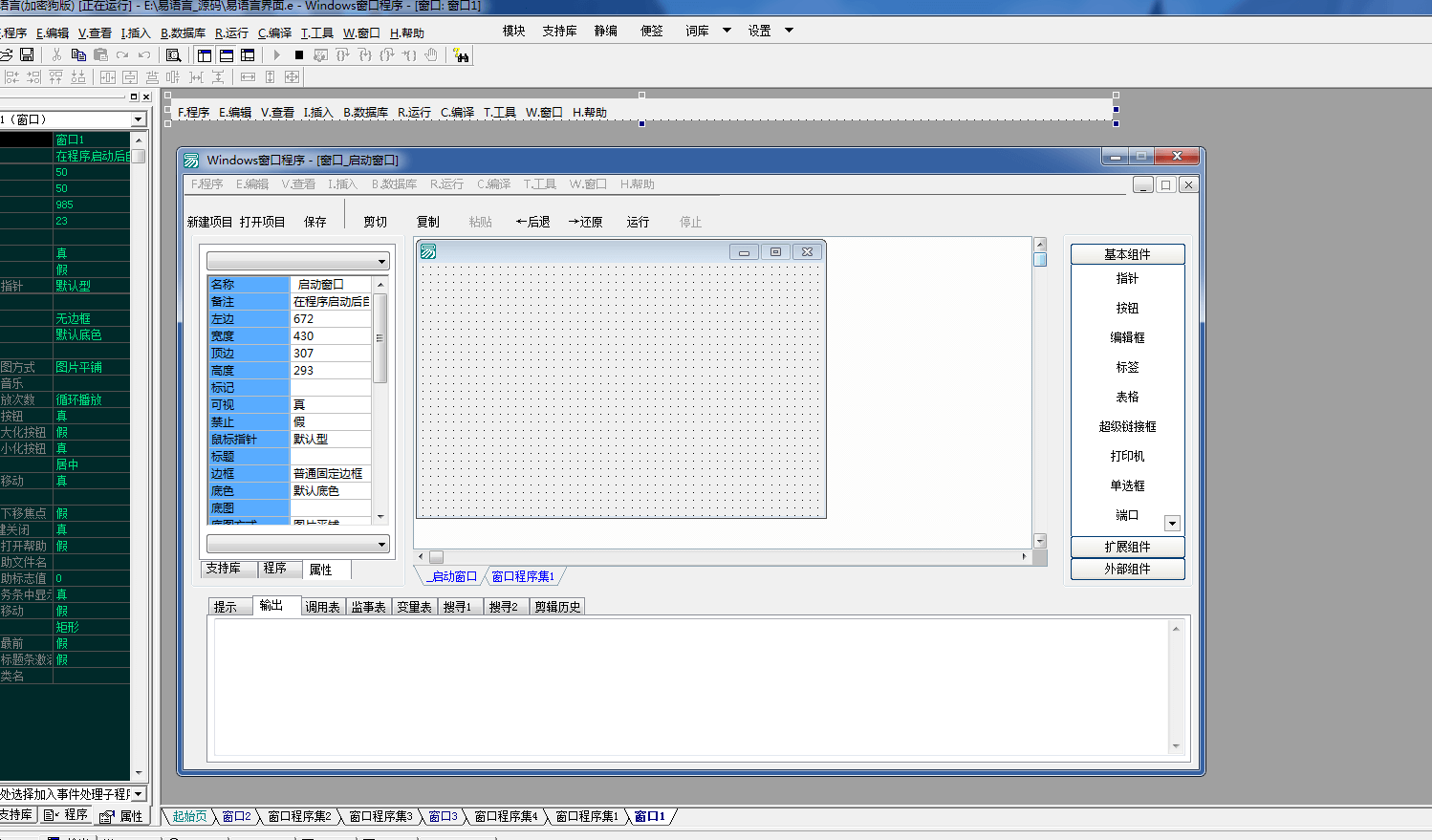1432x840 pixels.
Task: Switch to the 窗口程序集4 bottom tab
Action: pyautogui.click(x=506, y=816)
